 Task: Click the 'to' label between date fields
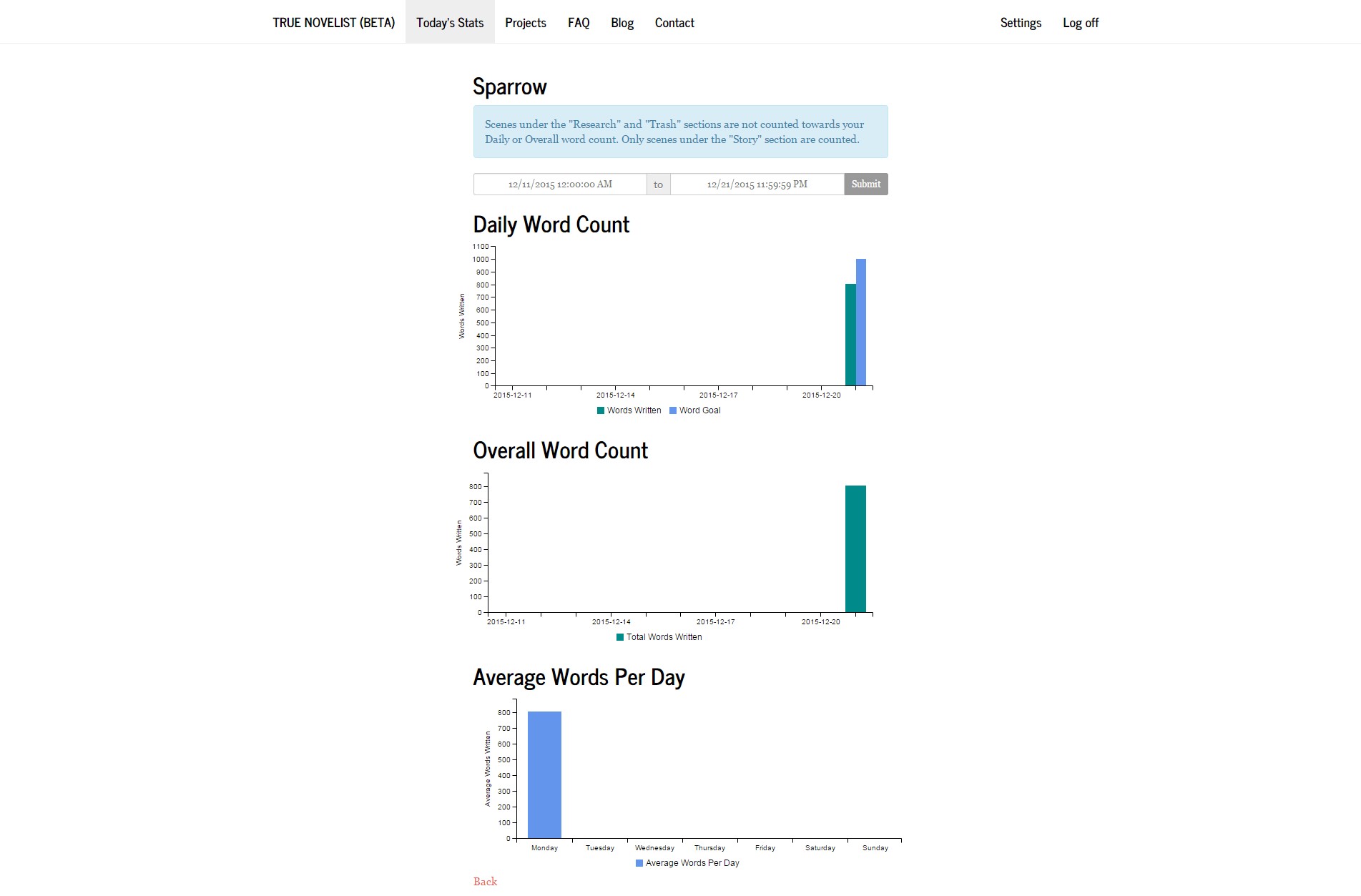pos(659,184)
